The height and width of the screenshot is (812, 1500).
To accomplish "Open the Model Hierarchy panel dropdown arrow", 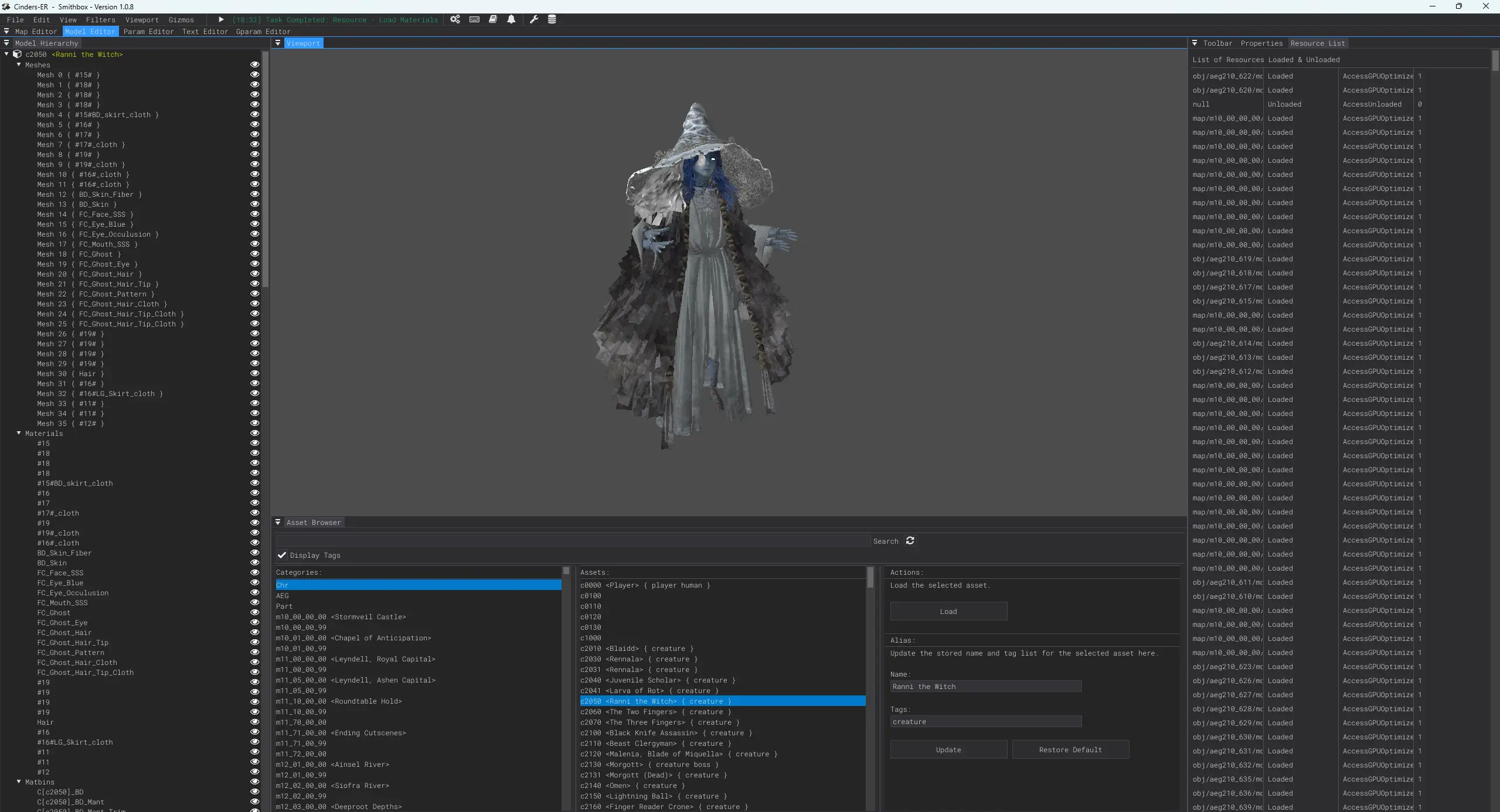I will (x=6, y=43).
